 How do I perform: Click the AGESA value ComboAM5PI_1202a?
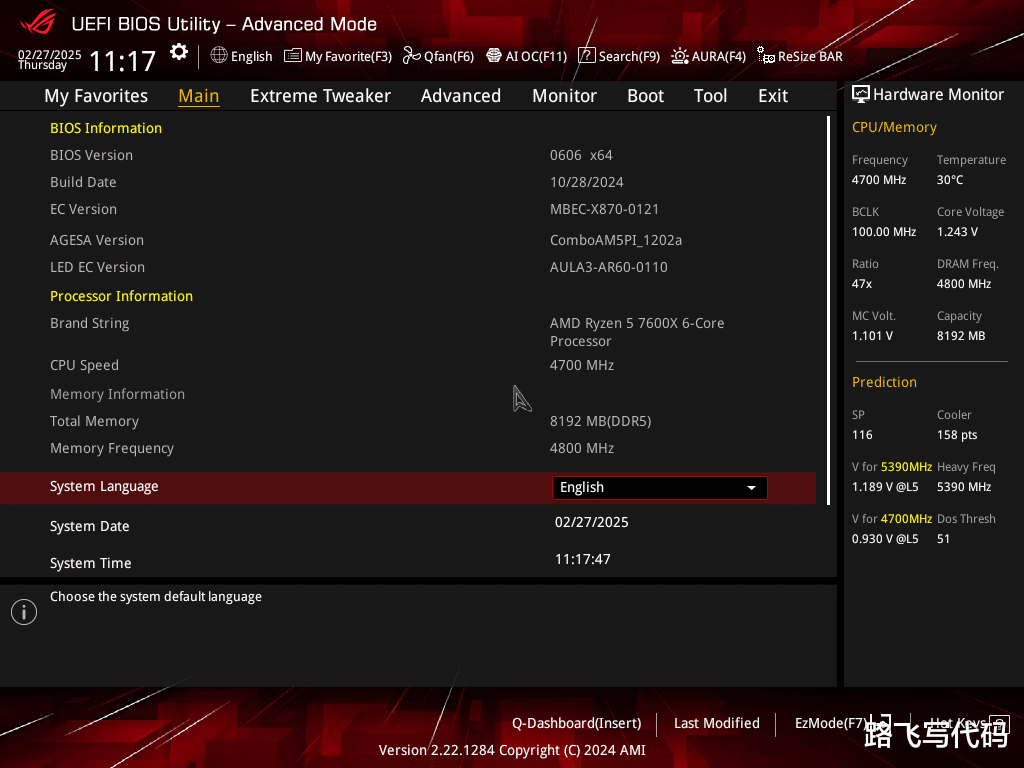click(616, 240)
